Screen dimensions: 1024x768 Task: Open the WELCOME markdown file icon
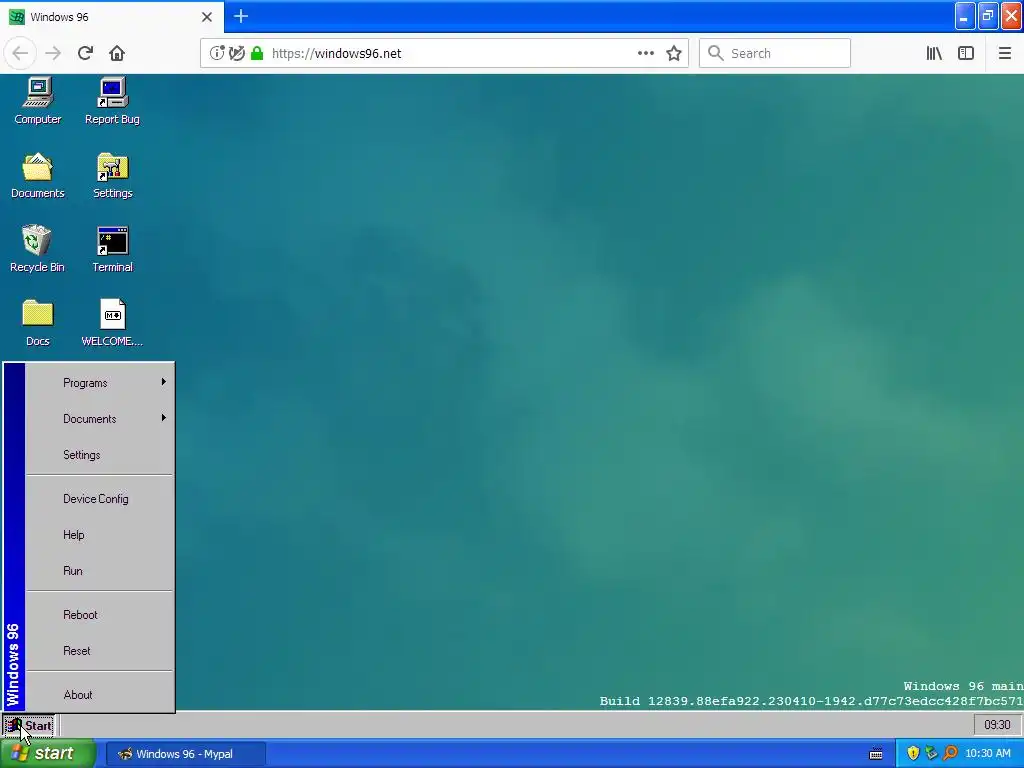click(x=112, y=323)
